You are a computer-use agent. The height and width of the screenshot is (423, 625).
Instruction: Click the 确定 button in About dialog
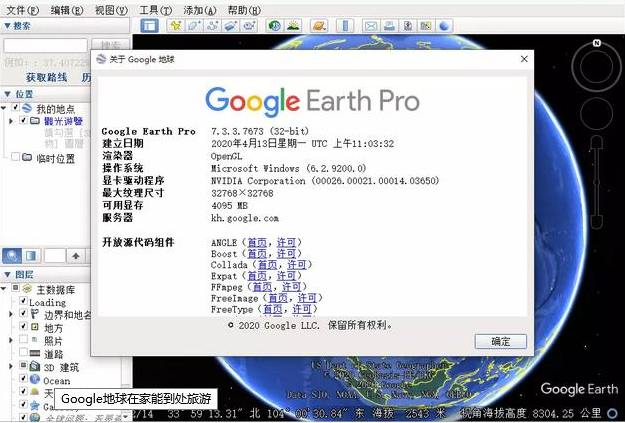click(x=501, y=342)
